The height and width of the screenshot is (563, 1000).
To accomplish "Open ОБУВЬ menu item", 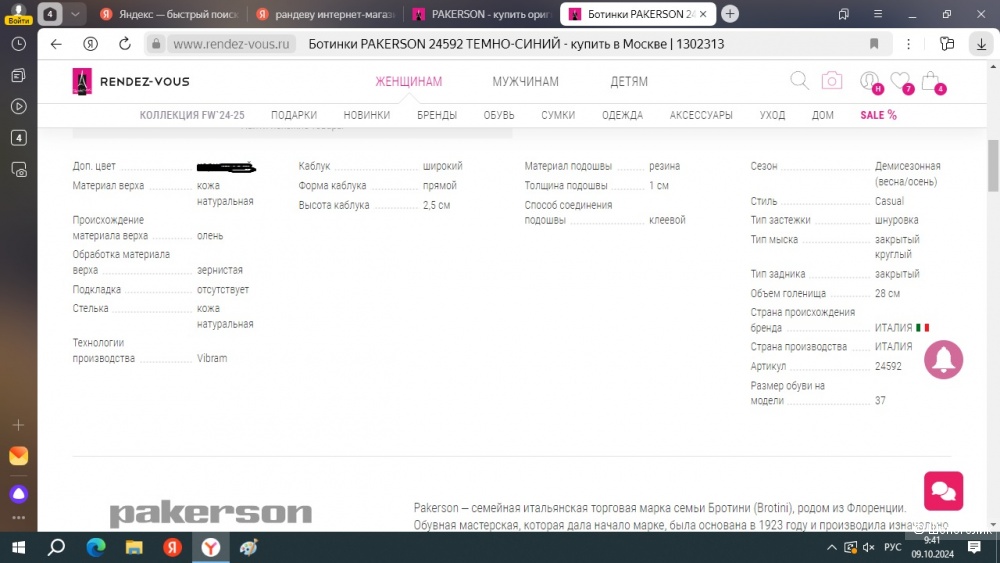I will [x=499, y=115].
